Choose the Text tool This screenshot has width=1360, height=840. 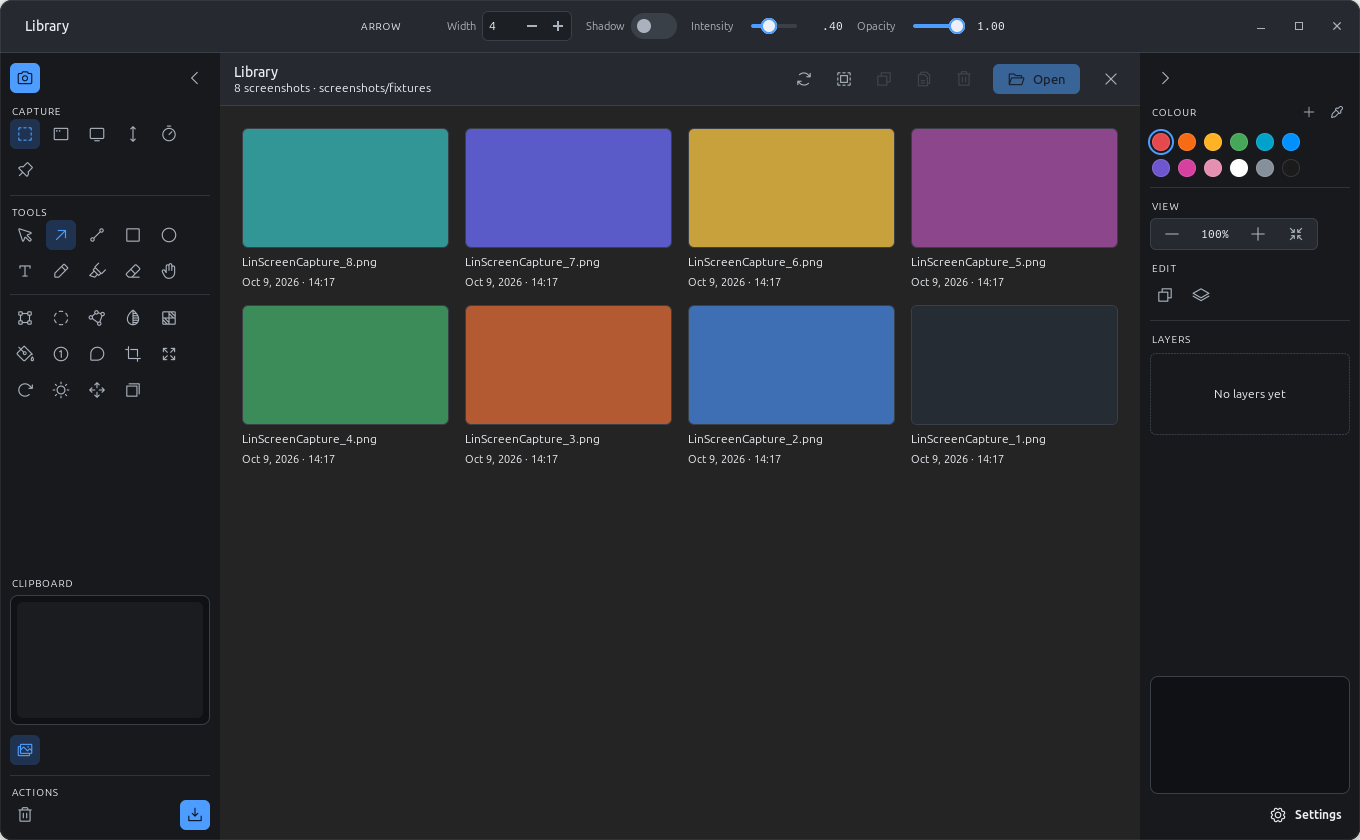pos(25,271)
